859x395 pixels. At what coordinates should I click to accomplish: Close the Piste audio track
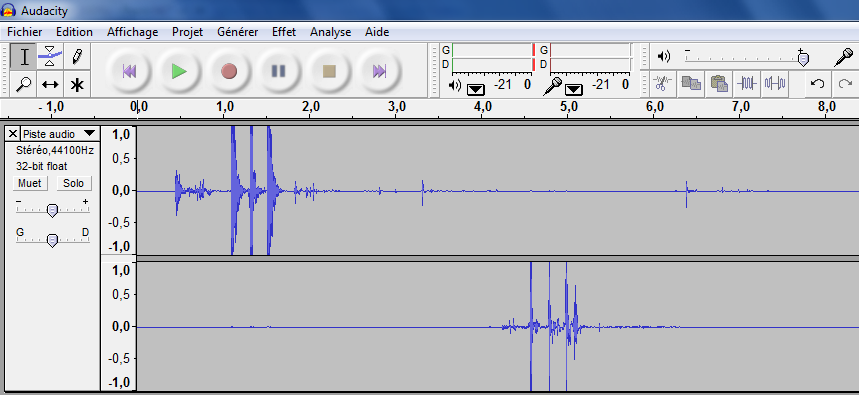(13, 134)
